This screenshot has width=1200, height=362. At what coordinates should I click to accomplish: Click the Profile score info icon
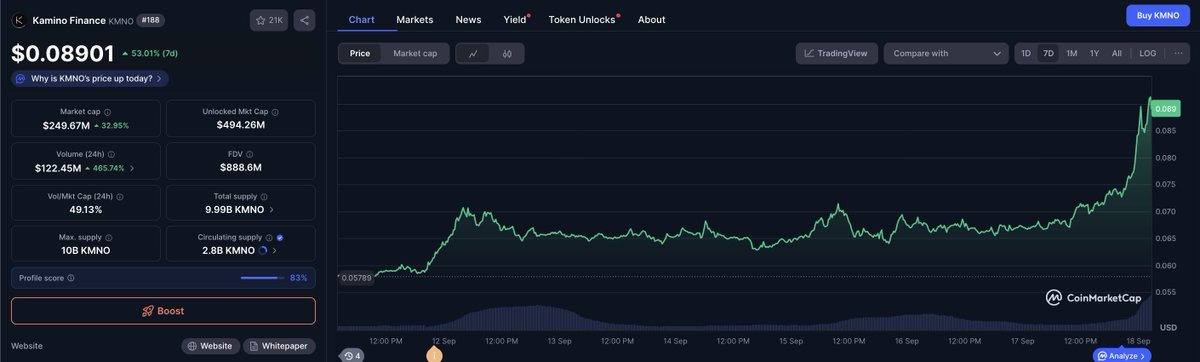coord(72,278)
